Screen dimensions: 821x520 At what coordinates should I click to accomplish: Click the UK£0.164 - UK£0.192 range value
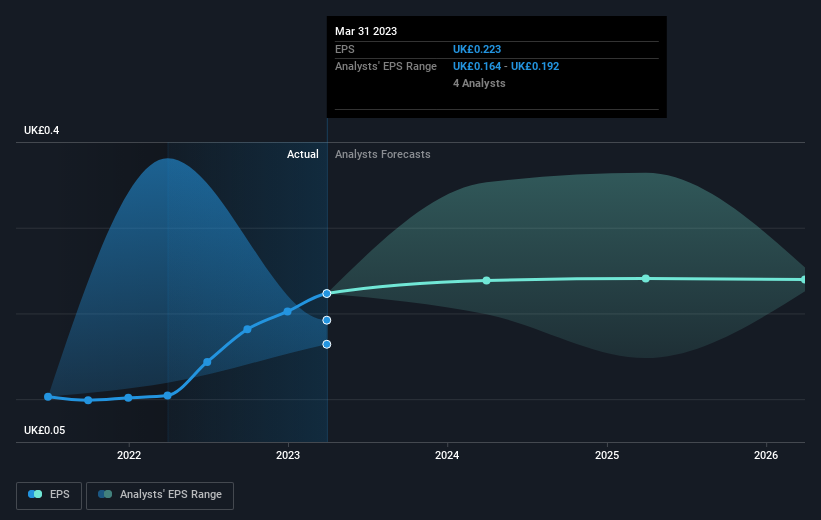pos(506,67)
